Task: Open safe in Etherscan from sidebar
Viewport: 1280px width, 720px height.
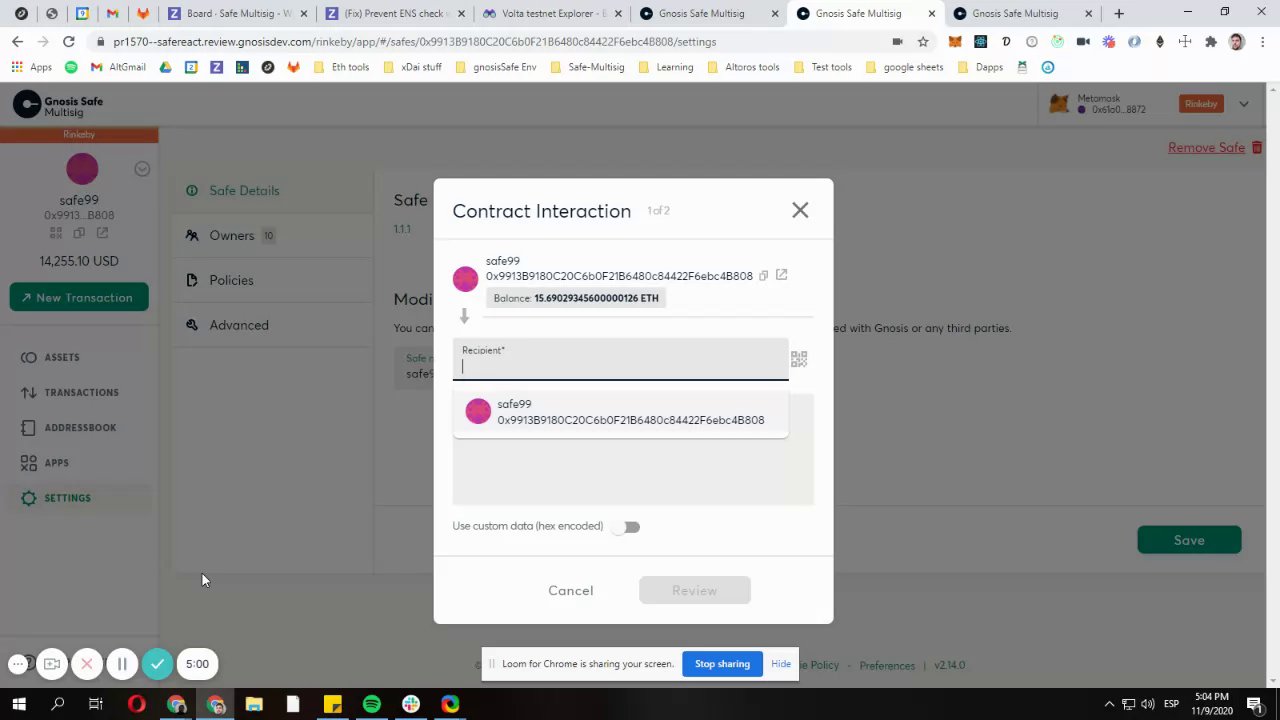Action: [x=102, y=233]
